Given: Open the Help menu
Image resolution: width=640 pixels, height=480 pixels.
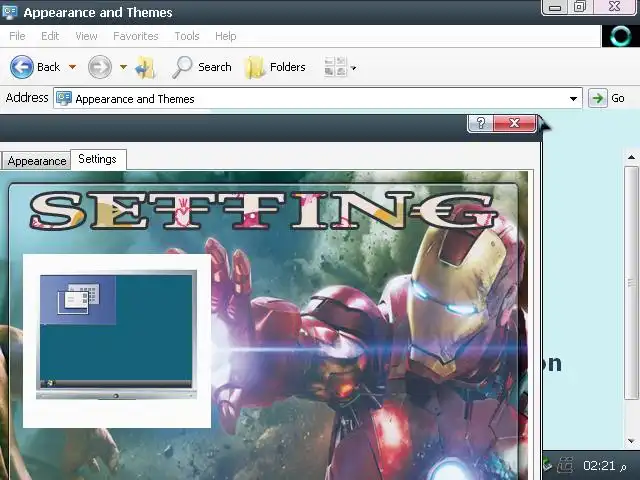Looking at the screenshot, I should (x=225, y=36).
